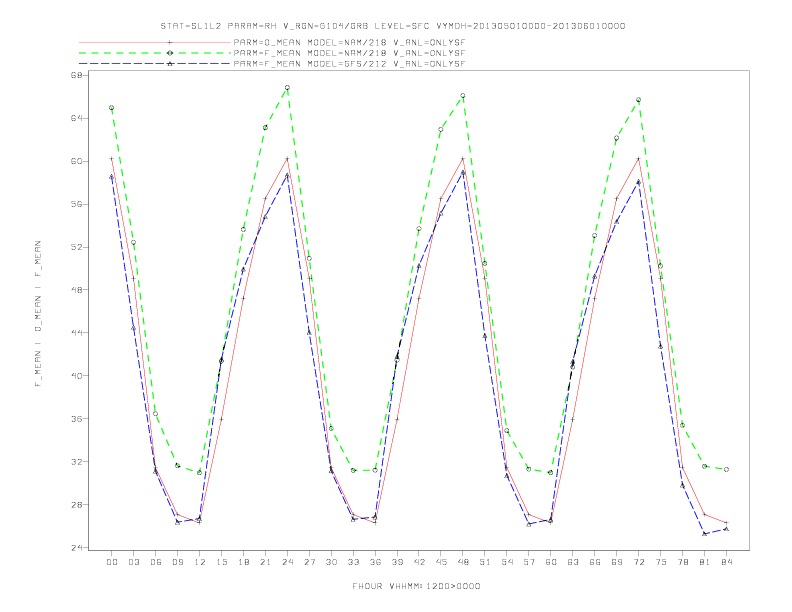Screen dimensions: 792x612
Task: Select the PARM=F_MEAN MODEL=NAM/218 legend label
Action: pyautogui.click(x=349, y=53)
